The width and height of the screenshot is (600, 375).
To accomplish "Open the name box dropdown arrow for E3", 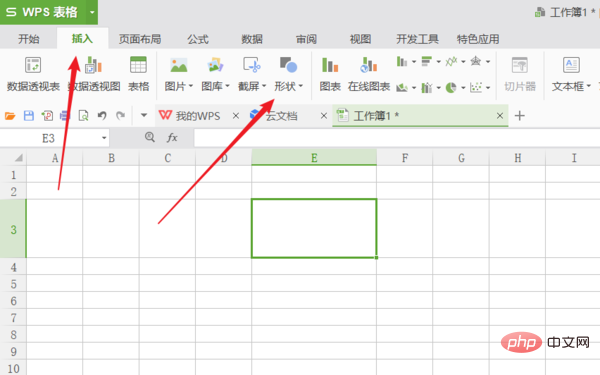I will tap(104, 138).
